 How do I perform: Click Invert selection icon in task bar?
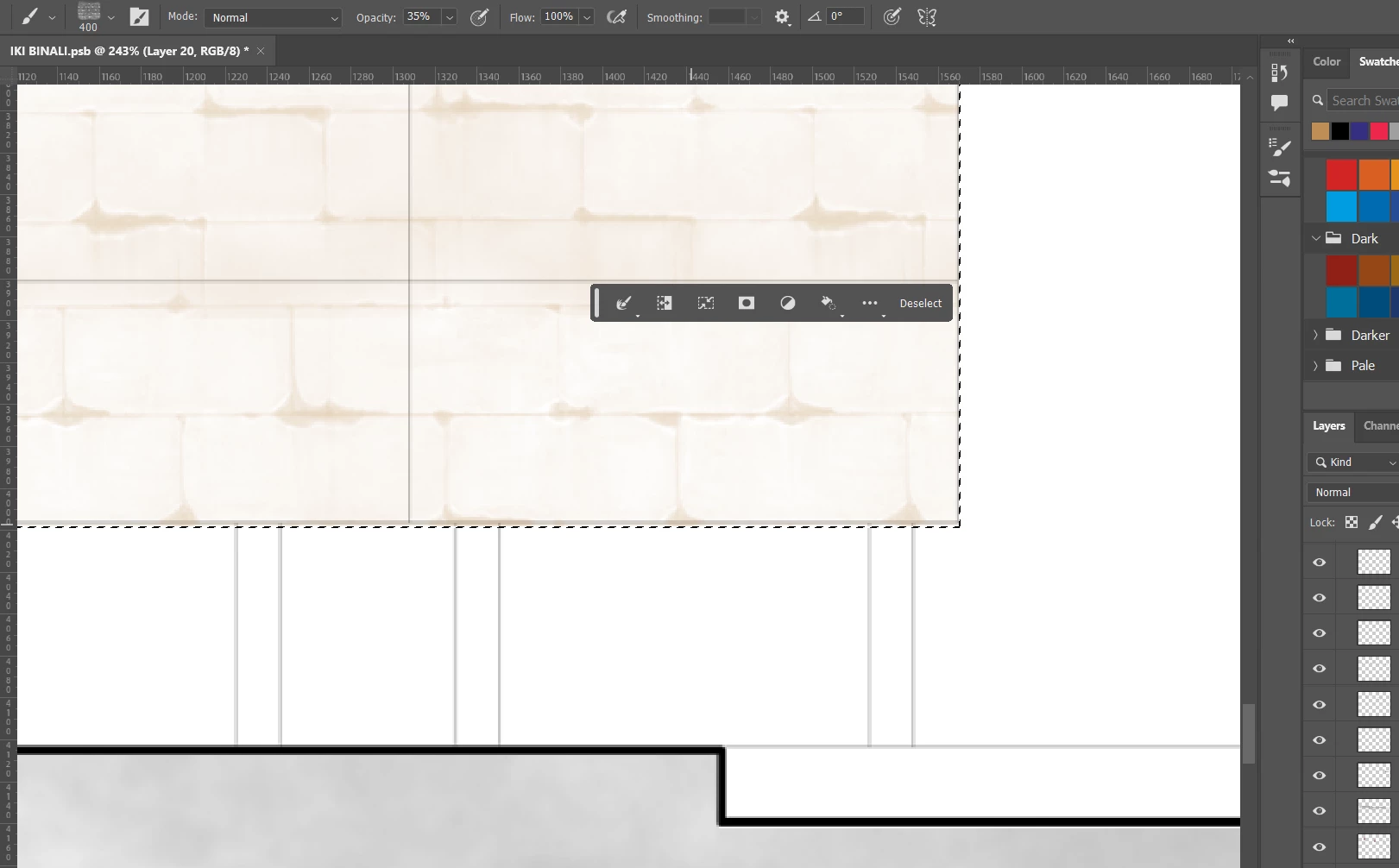click(x=706, y=303)
